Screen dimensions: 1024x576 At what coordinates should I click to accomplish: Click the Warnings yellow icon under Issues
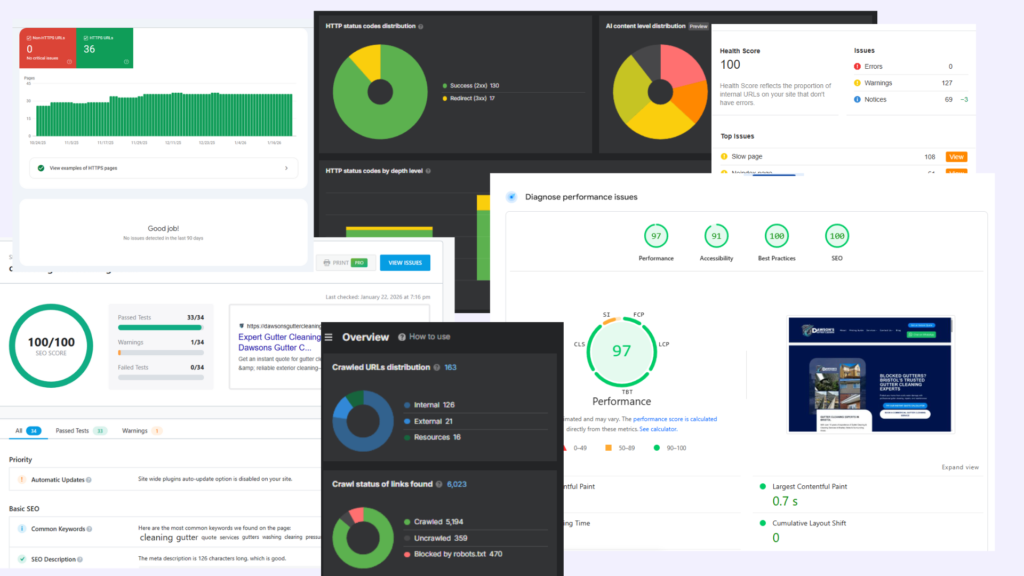click(x=858, y=83)
